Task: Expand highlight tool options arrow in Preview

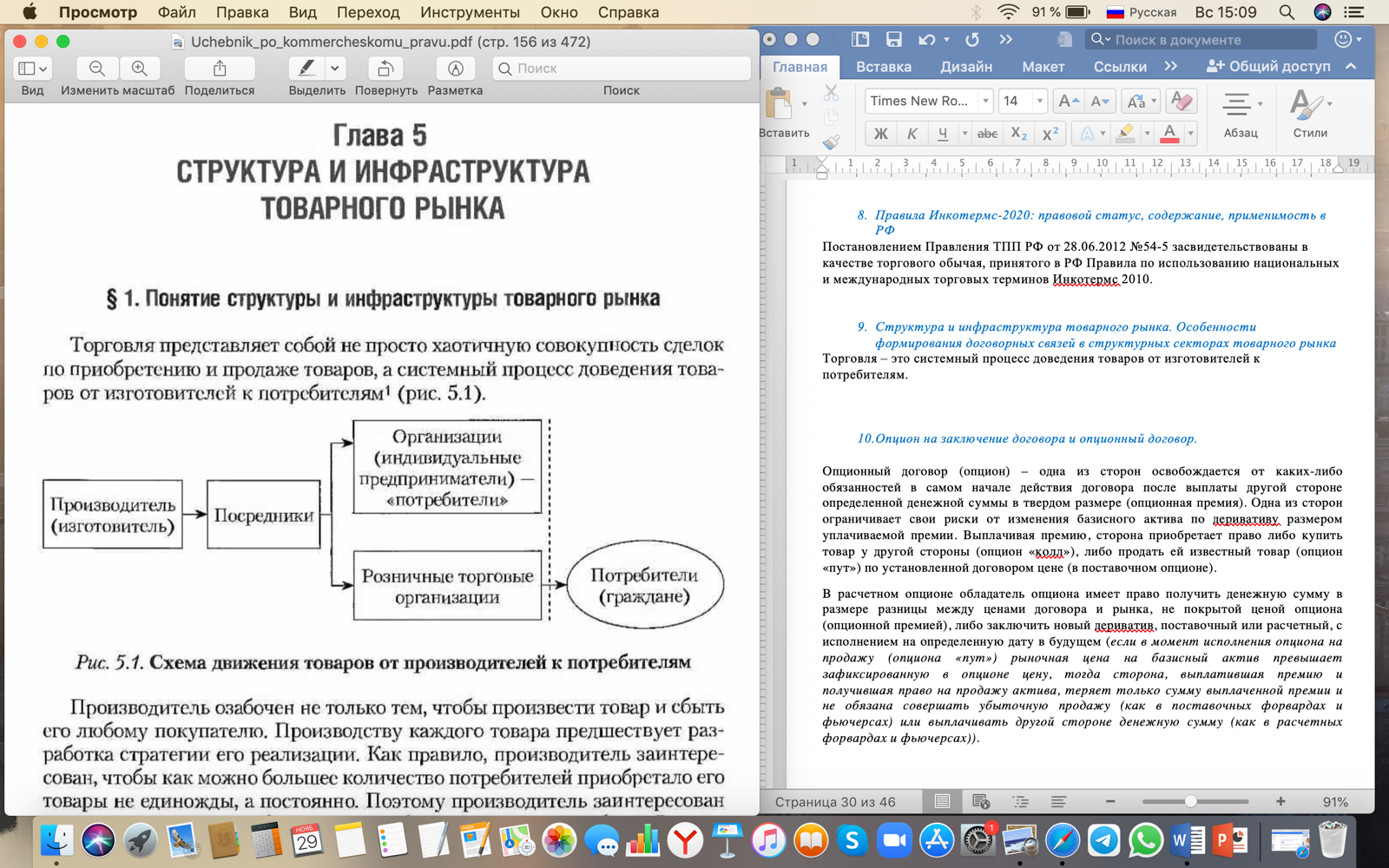Action: [334, 69]
